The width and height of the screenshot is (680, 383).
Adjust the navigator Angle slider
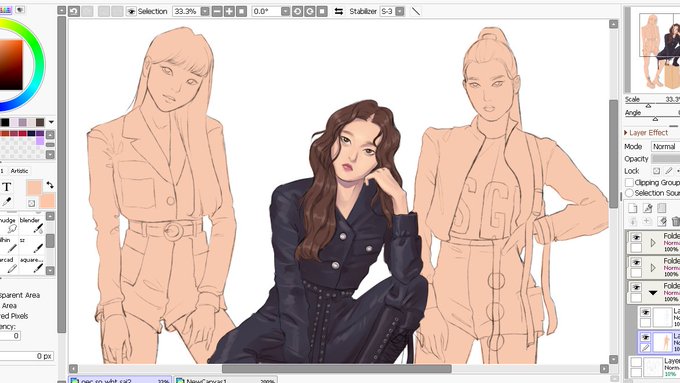[655, 119]
